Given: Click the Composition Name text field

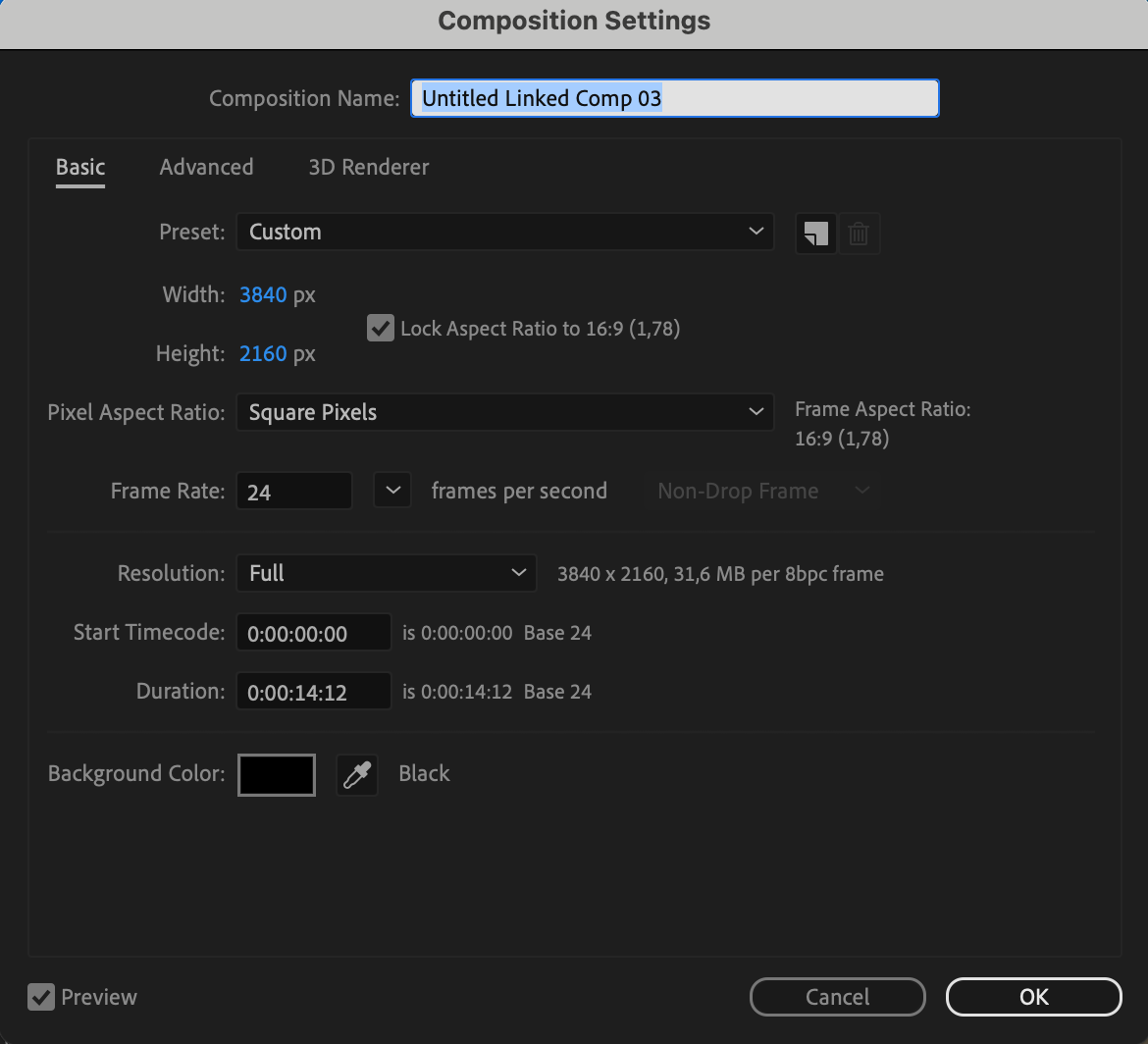Looking at the screenshot, I should (674, 99).
